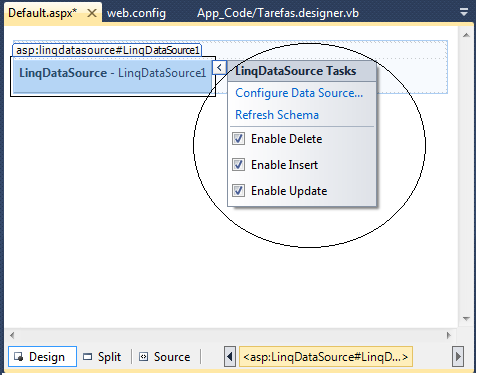Open Configure Data Source link

tap(299, 93)
